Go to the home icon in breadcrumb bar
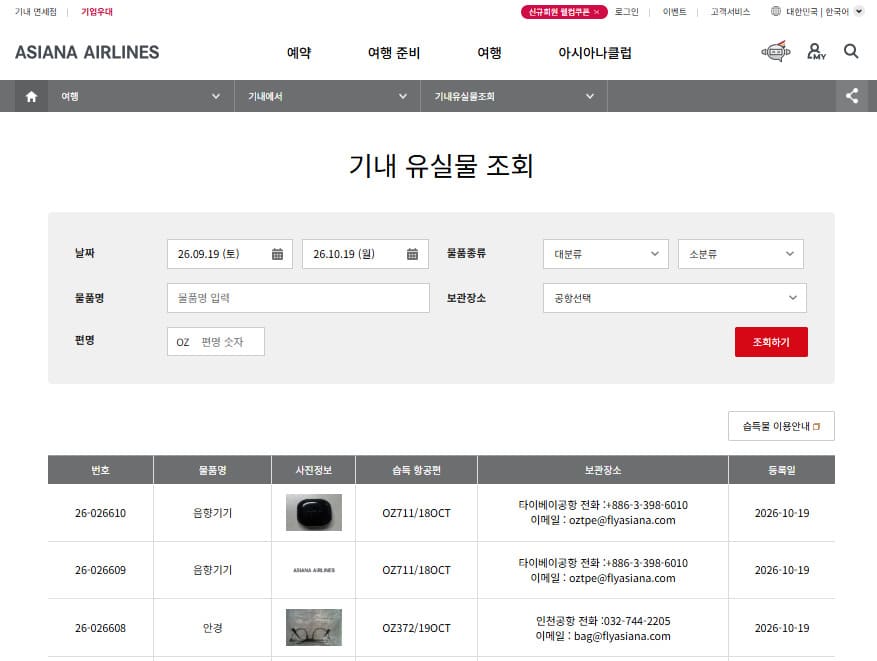The image size is (877, 661). tap(31, 96)
